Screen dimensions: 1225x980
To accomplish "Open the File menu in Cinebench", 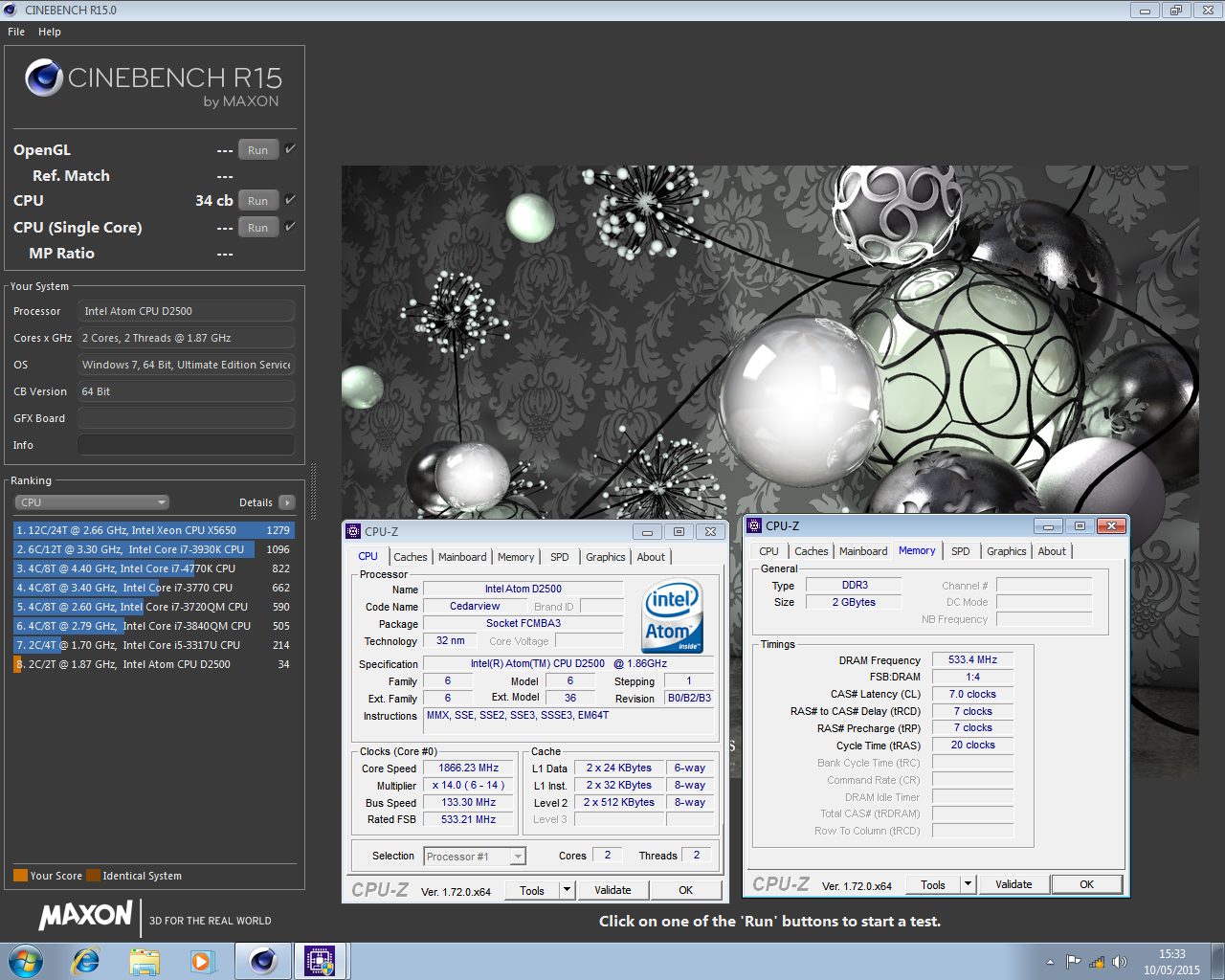I will click(16, 32).
